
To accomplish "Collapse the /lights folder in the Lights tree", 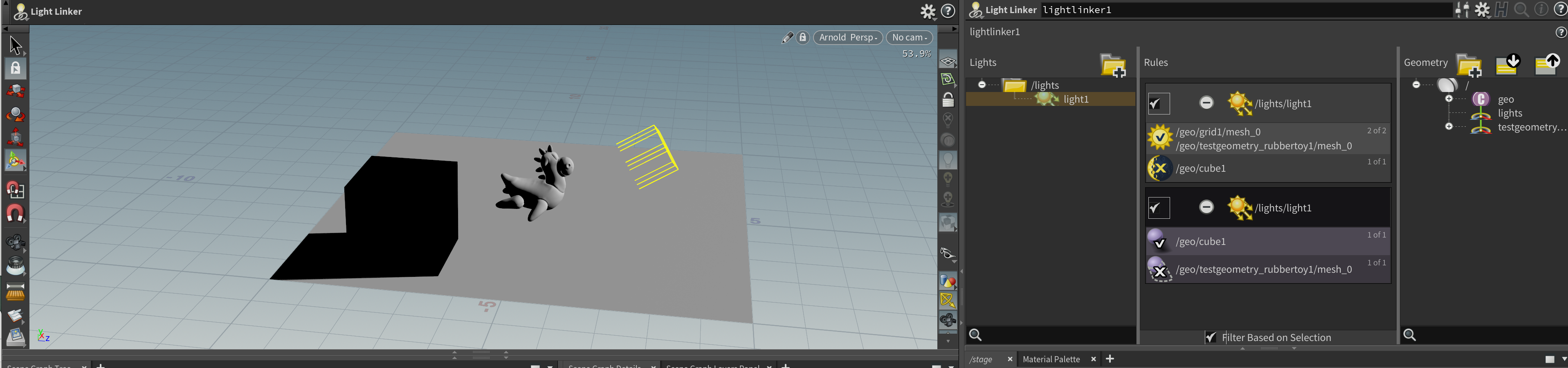I will tap(982, 85).
